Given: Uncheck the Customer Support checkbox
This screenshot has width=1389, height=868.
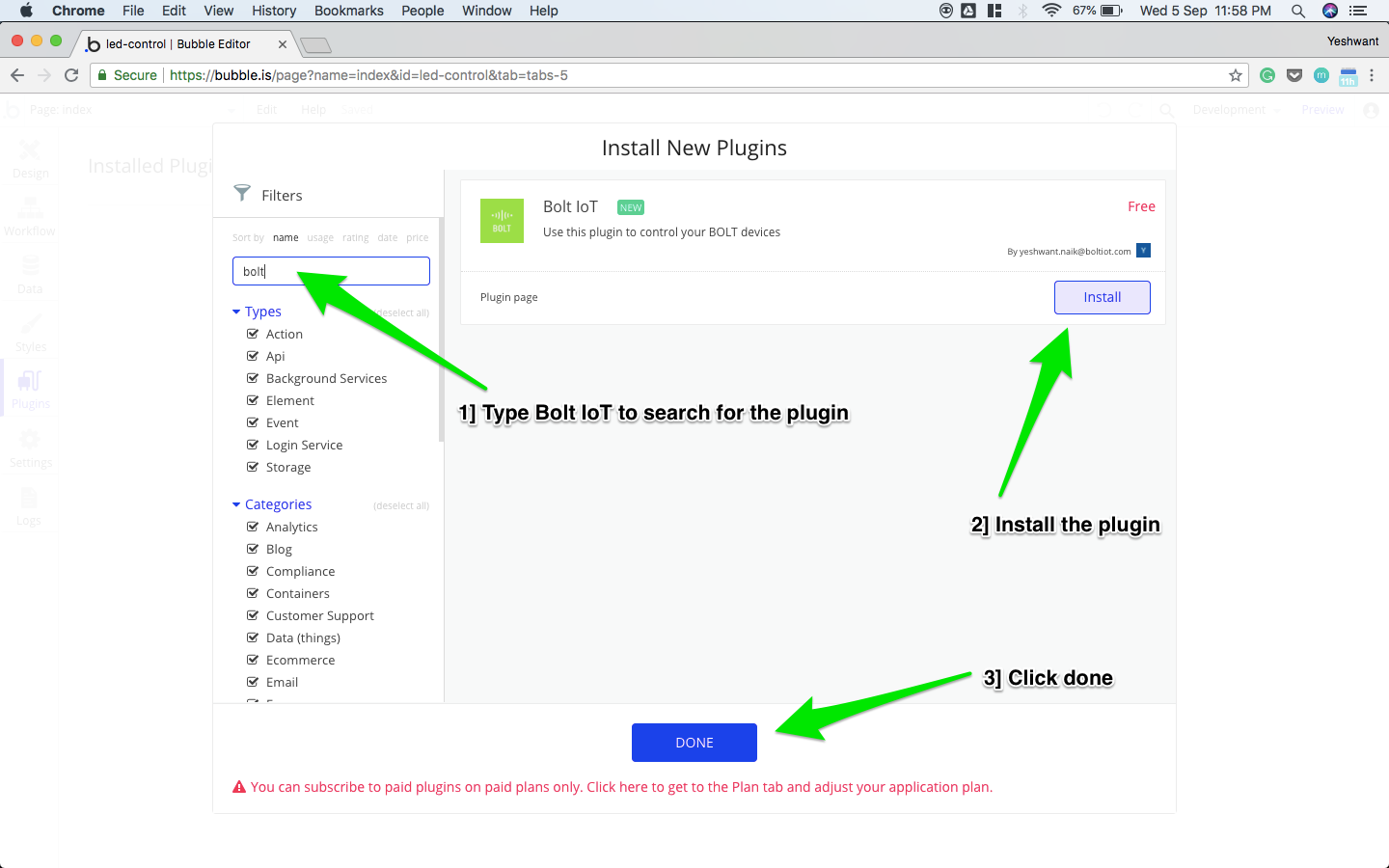Looking at the screenshot, I should tap(253, 615).
